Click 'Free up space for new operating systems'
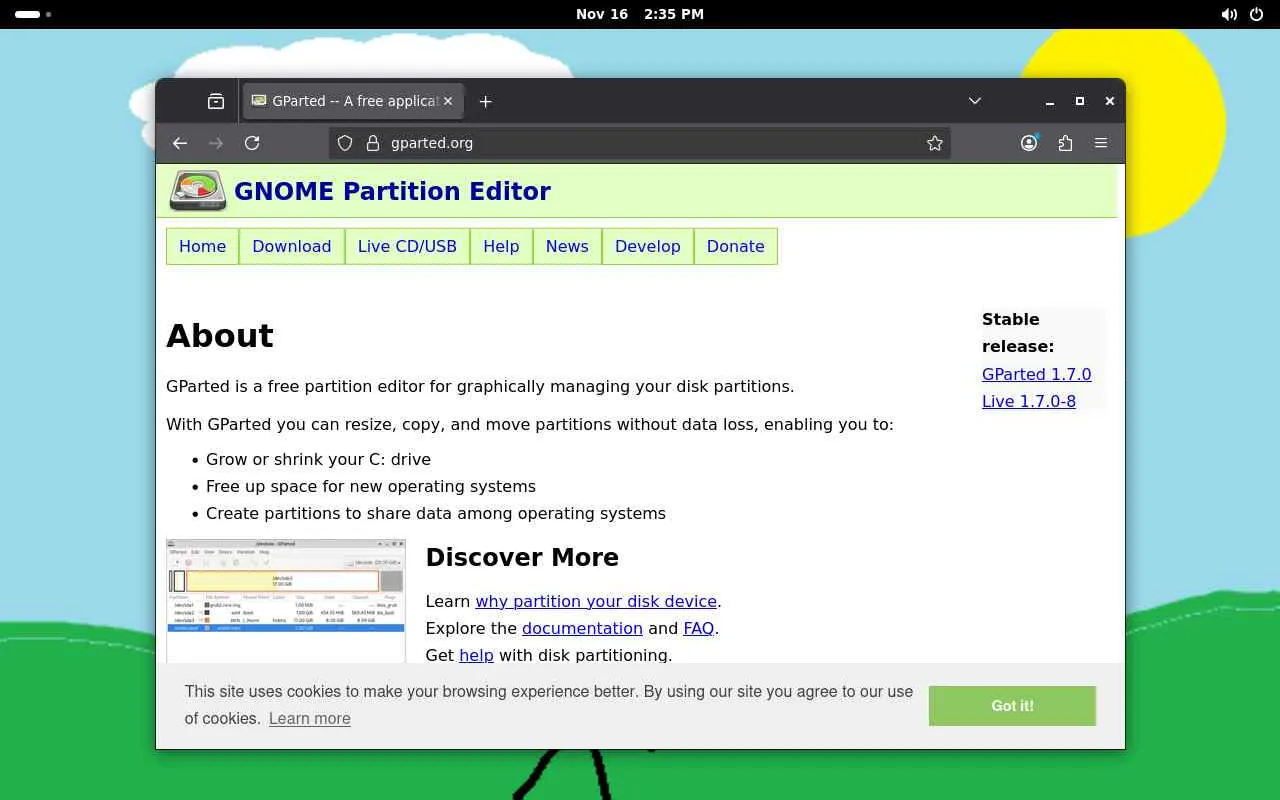The width and height of the screenshot is (1280, 800). (371, 486)
